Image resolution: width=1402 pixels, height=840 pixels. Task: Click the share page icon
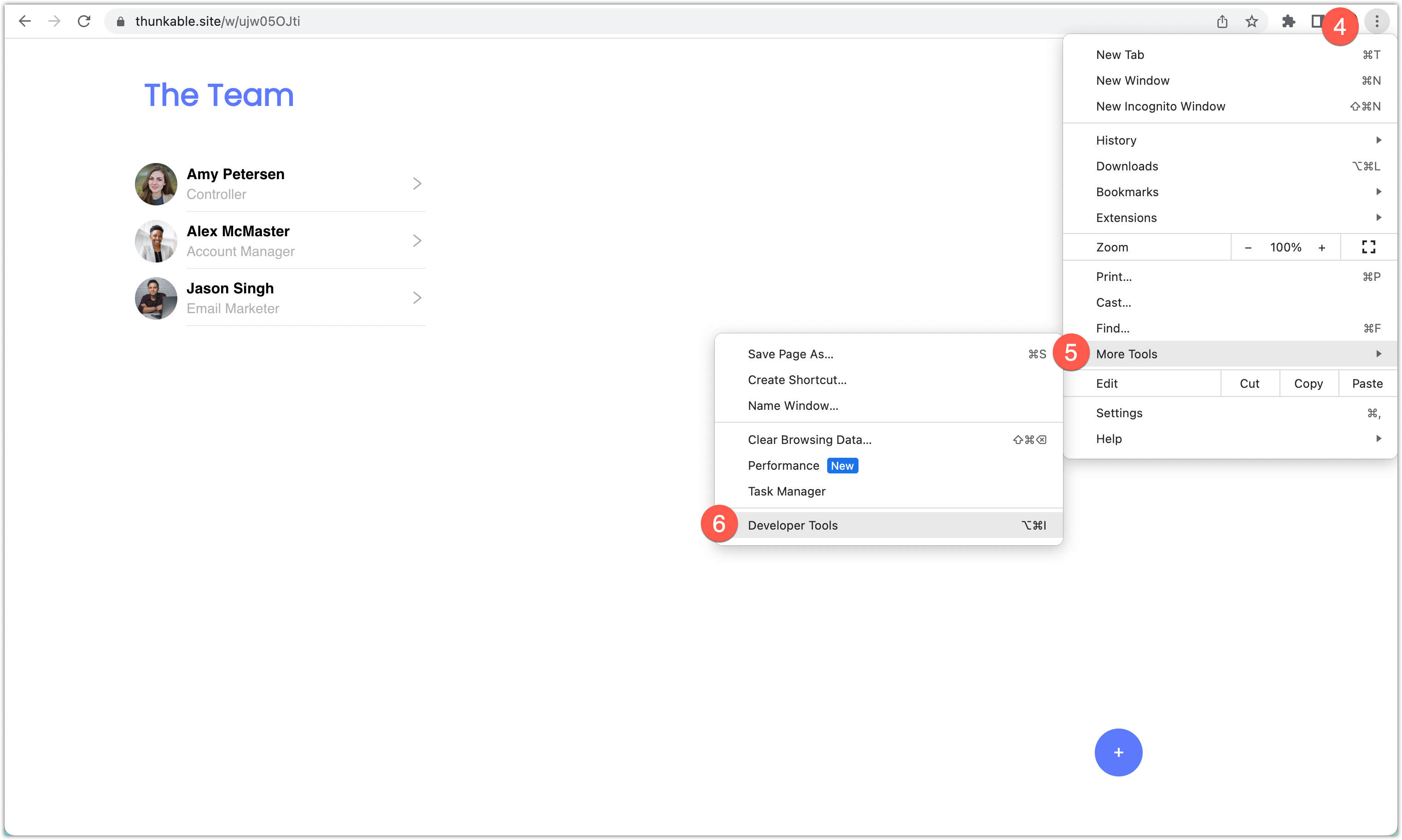click(1222, 22)
